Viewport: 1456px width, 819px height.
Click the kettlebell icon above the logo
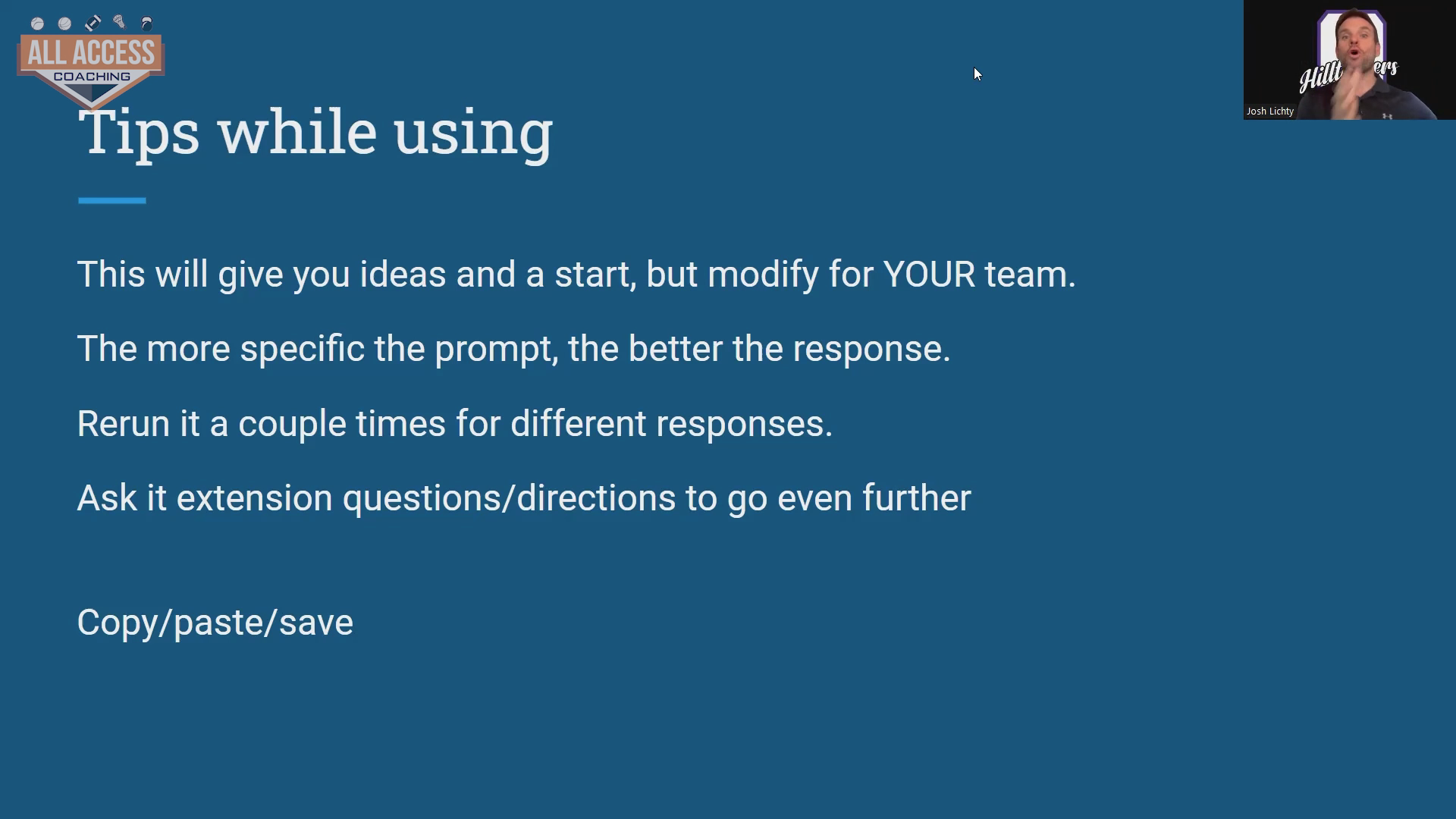coord(146,24)
